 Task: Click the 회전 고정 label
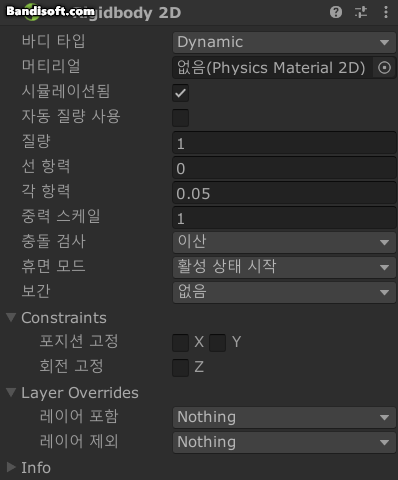point(72,366)
